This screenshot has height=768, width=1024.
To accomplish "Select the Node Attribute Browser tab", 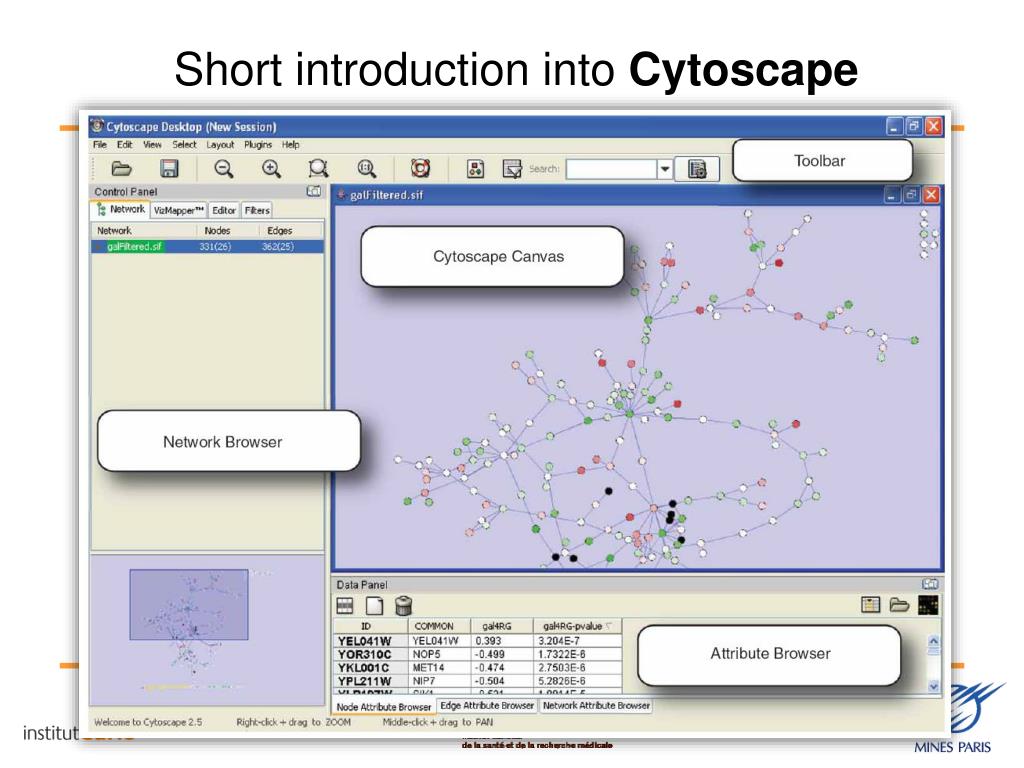I will (x=383, y=707).
